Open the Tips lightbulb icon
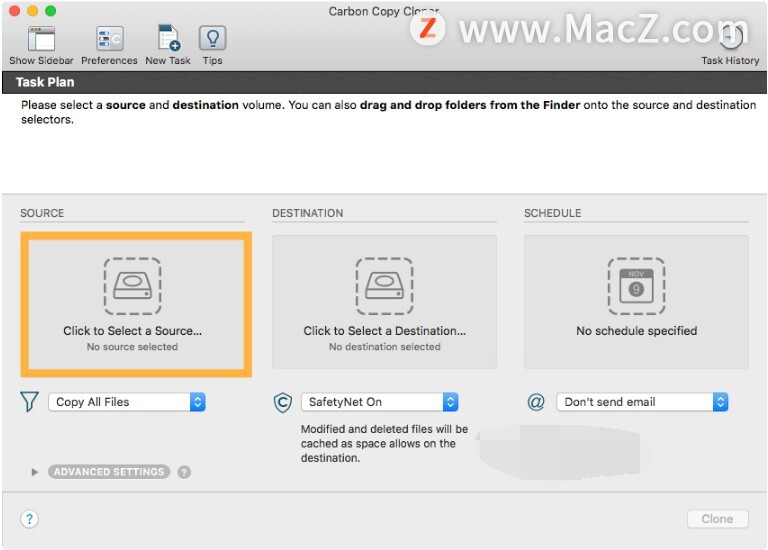 point(212,38)
